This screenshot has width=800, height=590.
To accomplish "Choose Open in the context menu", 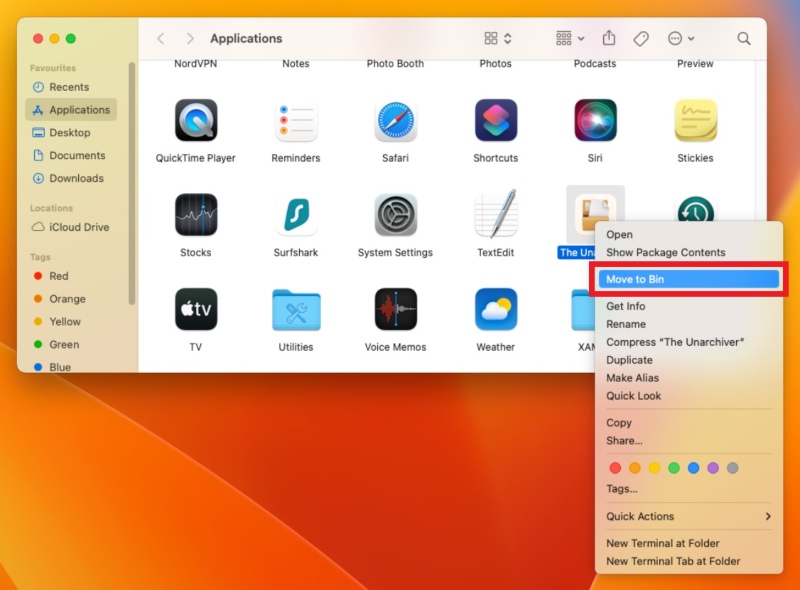I will tap(688, 234).
